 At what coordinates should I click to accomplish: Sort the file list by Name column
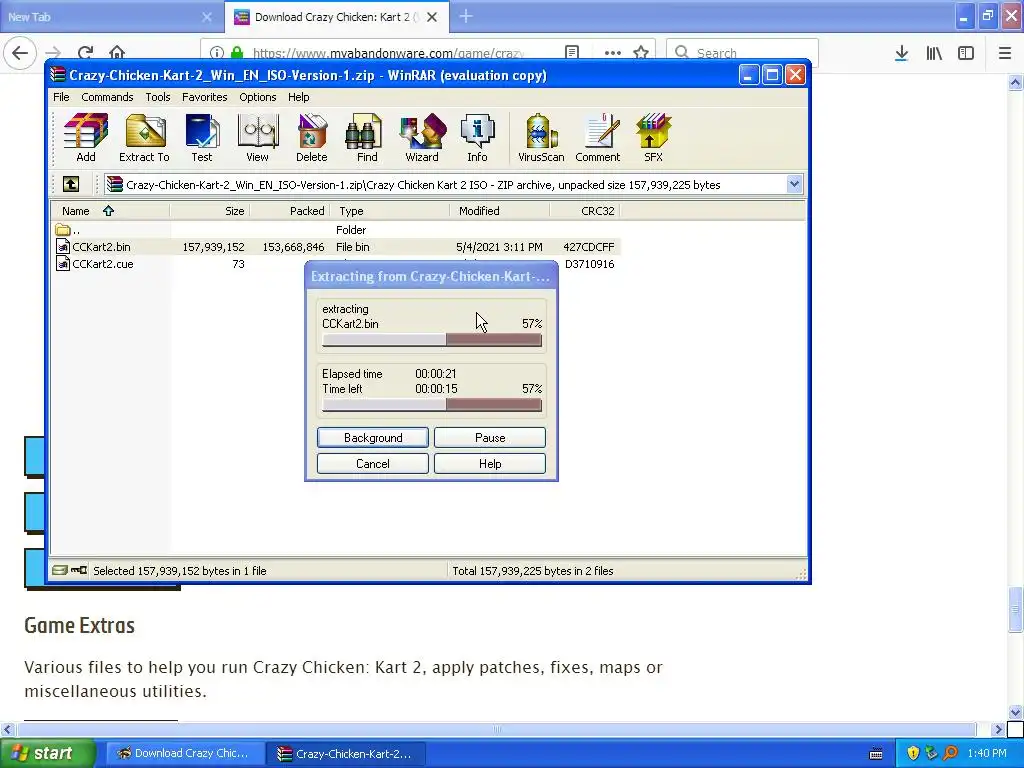[110, 211]
